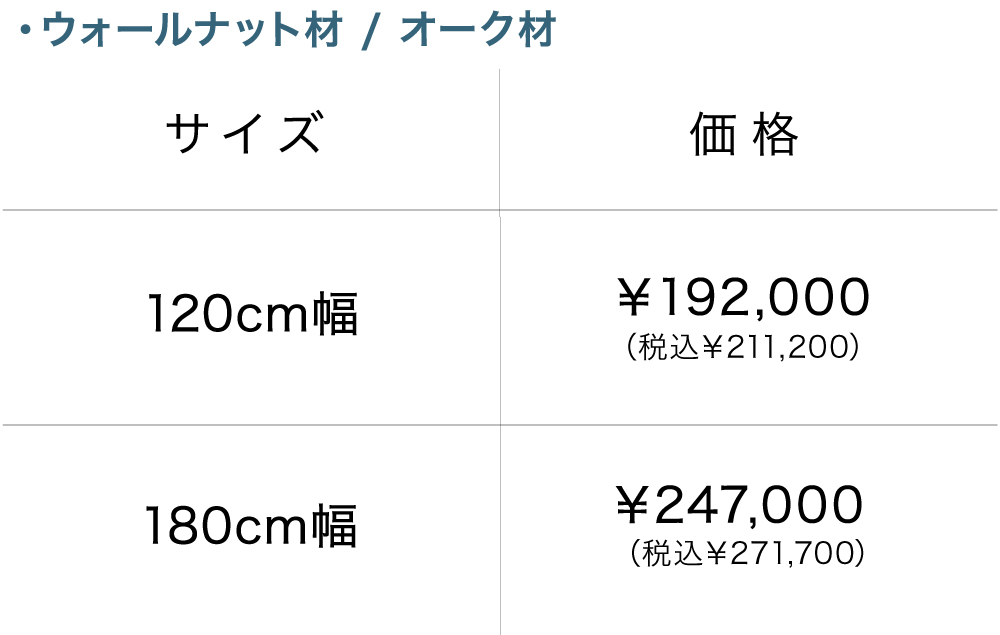Select the 価格 column header
This screenshot has height=635, width=1000.
tap(745, 135)
